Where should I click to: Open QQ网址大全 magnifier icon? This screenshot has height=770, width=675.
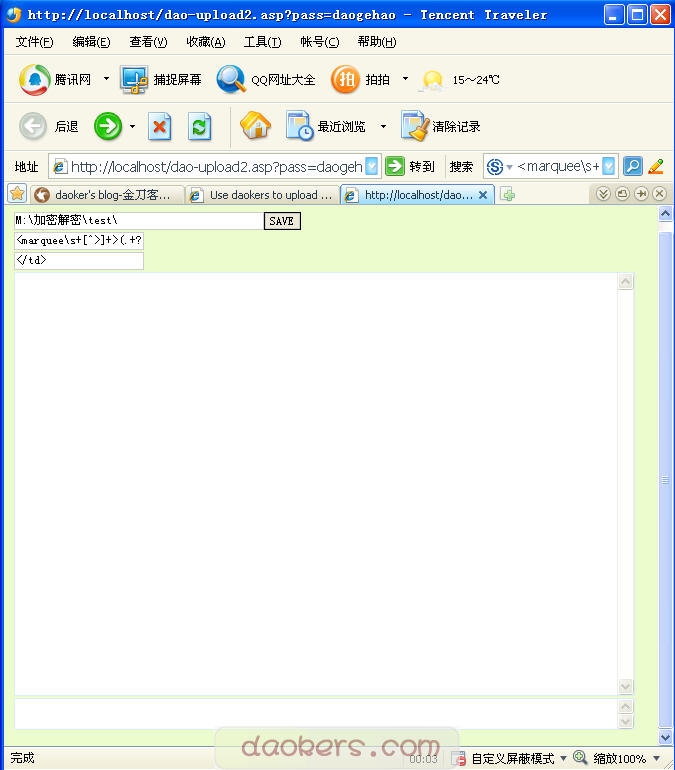point(231,79)
